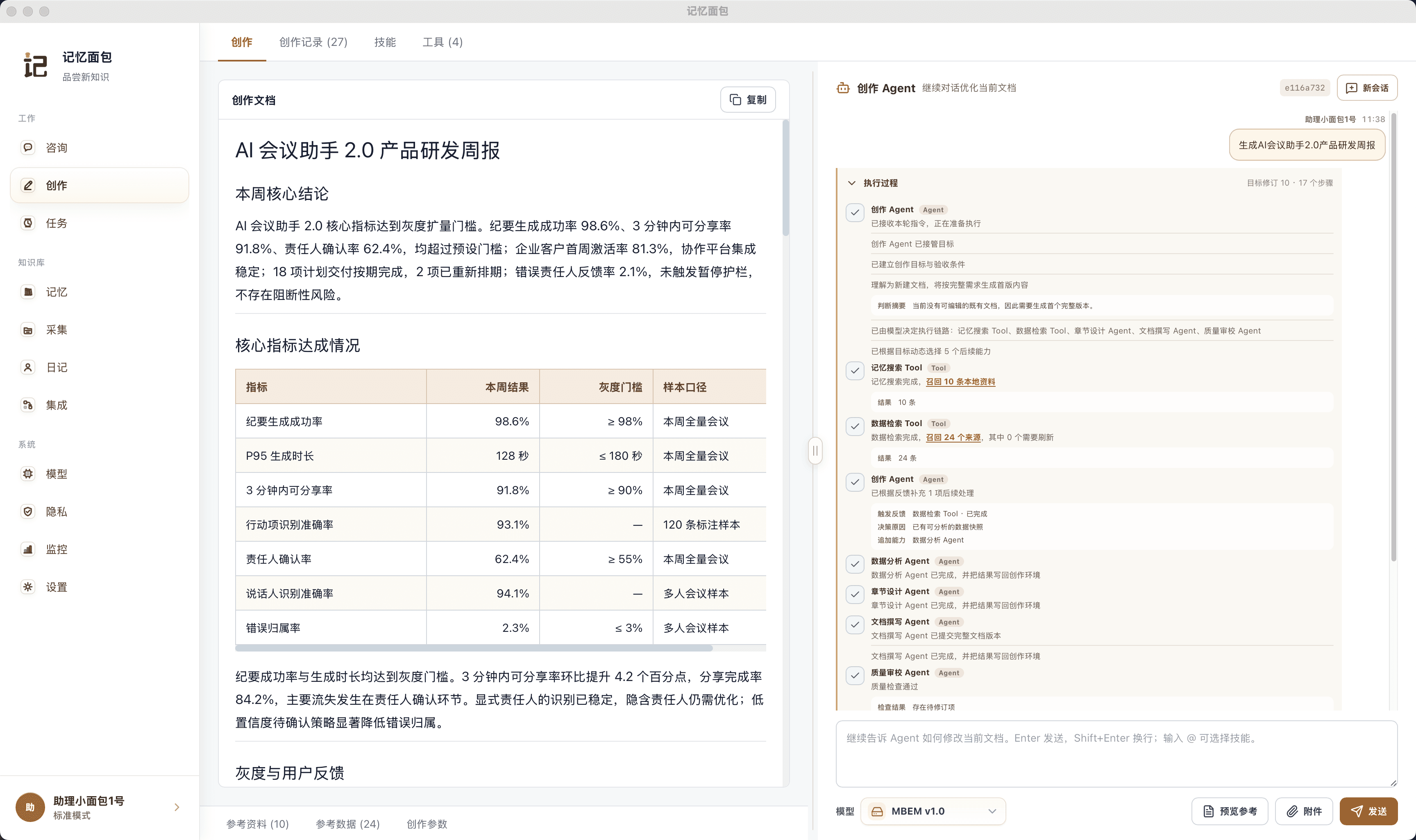Viewport: 1416px width, 840px height.
Task: Open the 设置 gear icon
Action: (x=28, y=587)
